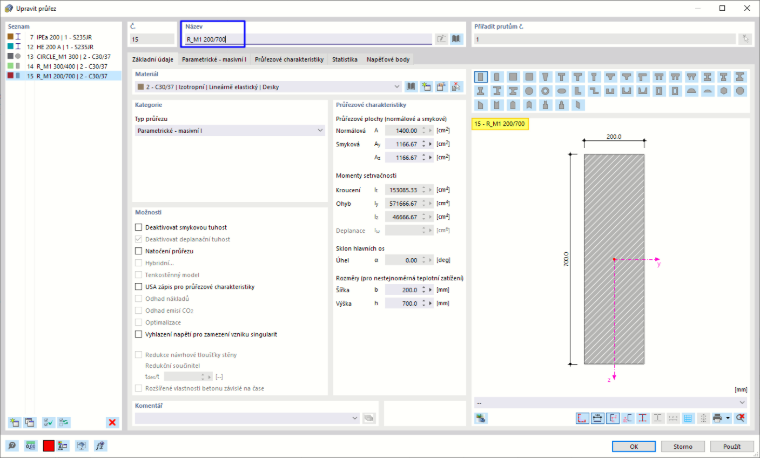Image resolution: width=760 pixels, height=458 pixels.
Task: Create a new section in the list
Action: coord(15,422)
